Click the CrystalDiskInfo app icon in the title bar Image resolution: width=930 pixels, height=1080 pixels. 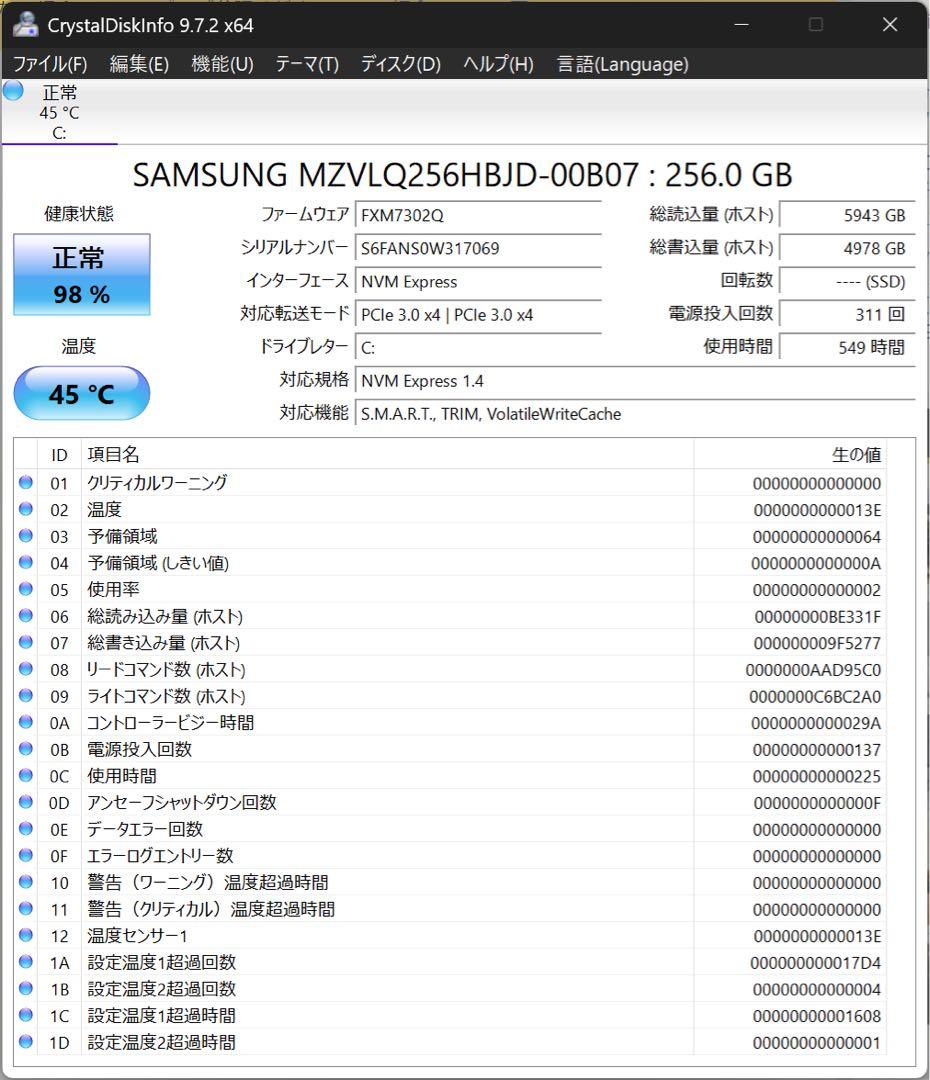(x=24, y=24)
